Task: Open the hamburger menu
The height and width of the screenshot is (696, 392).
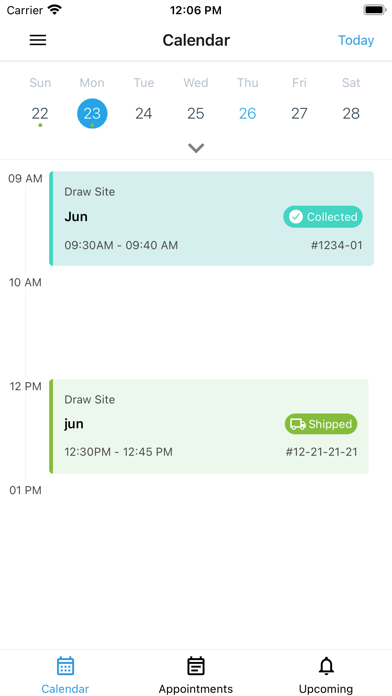Action: 38,40
